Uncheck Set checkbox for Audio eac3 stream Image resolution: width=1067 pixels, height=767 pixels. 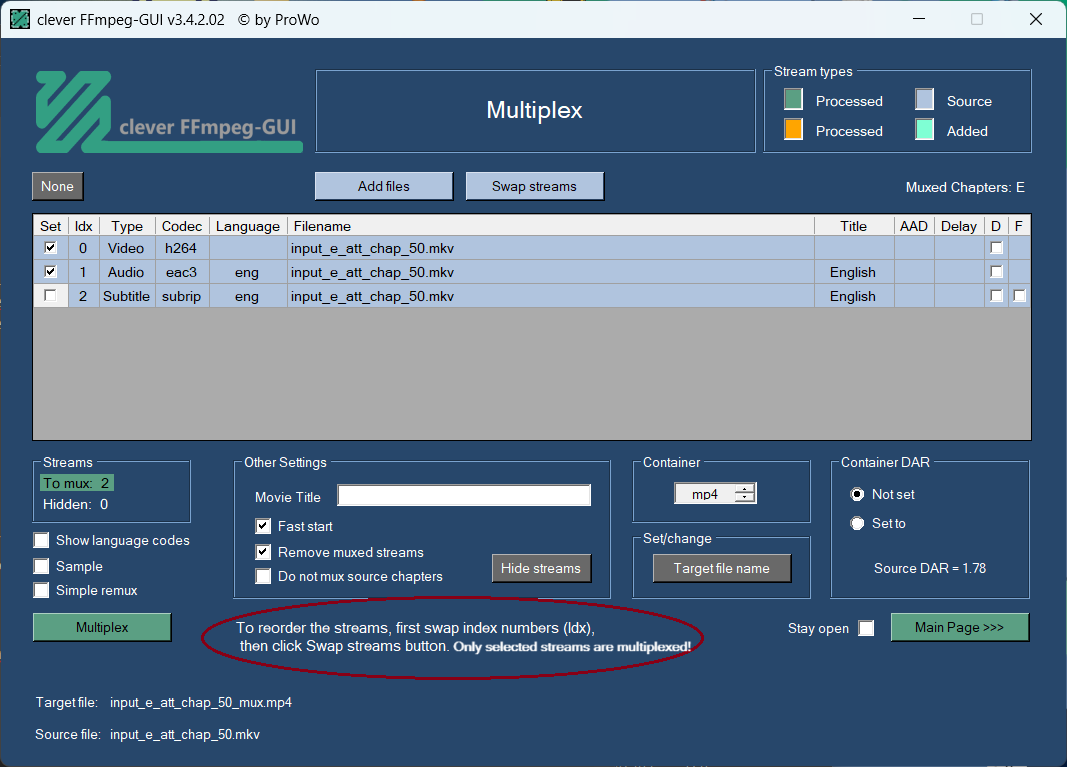pyautogui.click(x=50, y=272)
